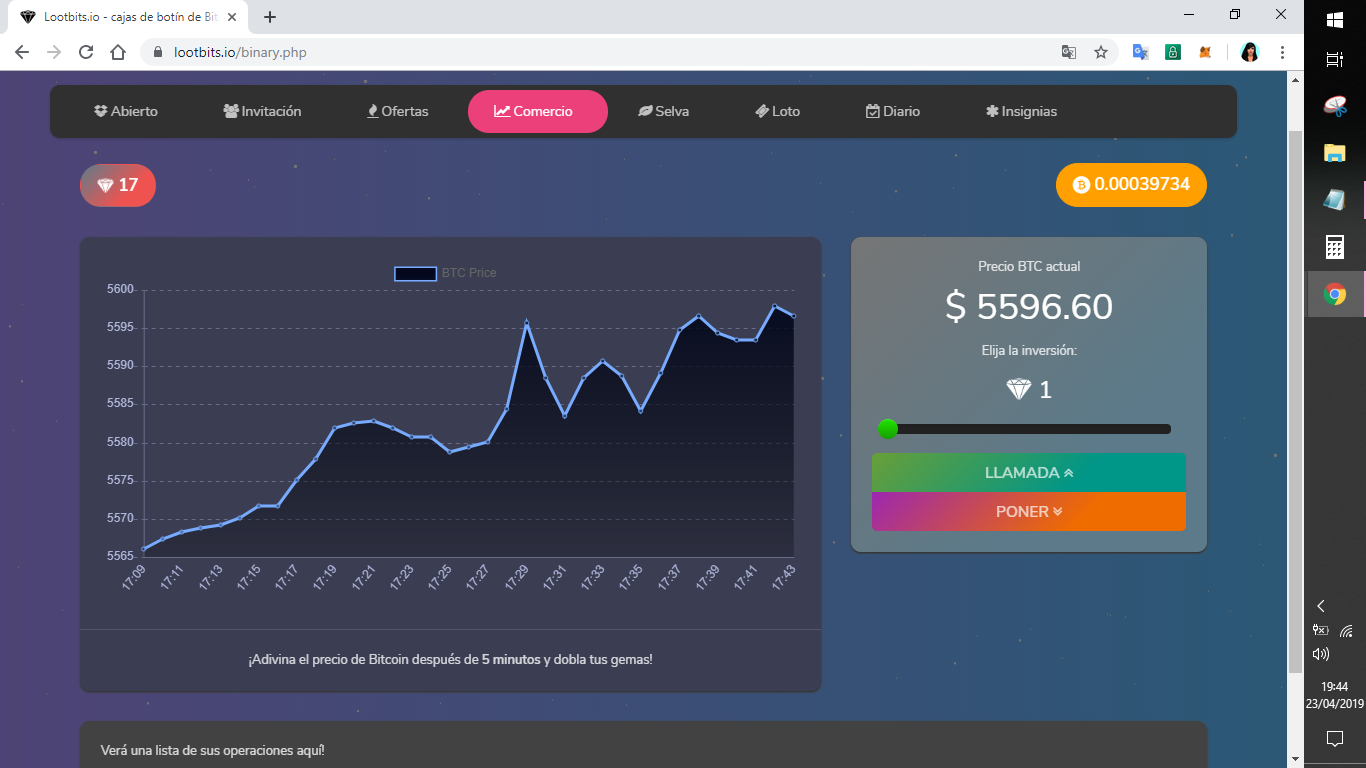
Task: Open the Selva section
Action: (x=664, y=111)
